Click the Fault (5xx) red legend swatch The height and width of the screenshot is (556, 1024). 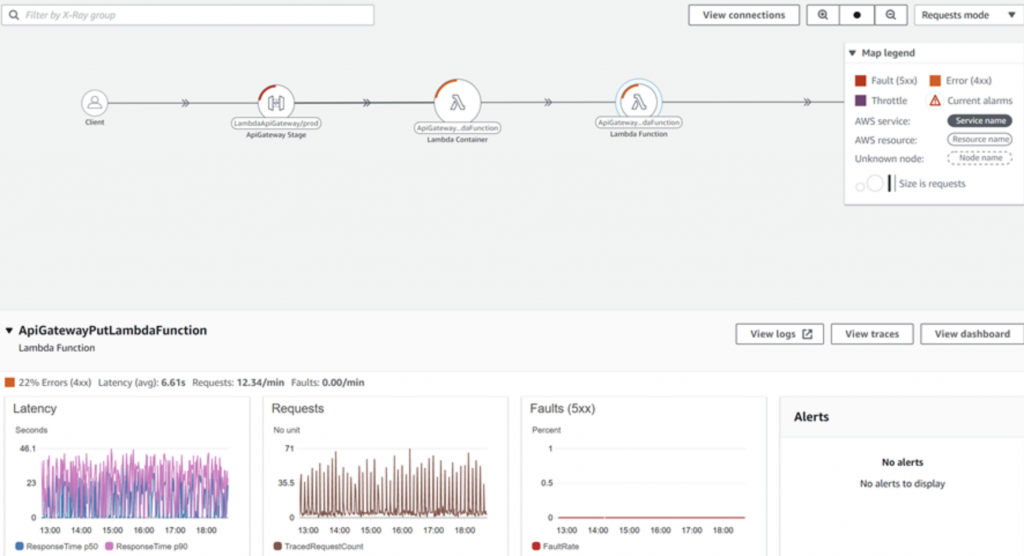861,80
